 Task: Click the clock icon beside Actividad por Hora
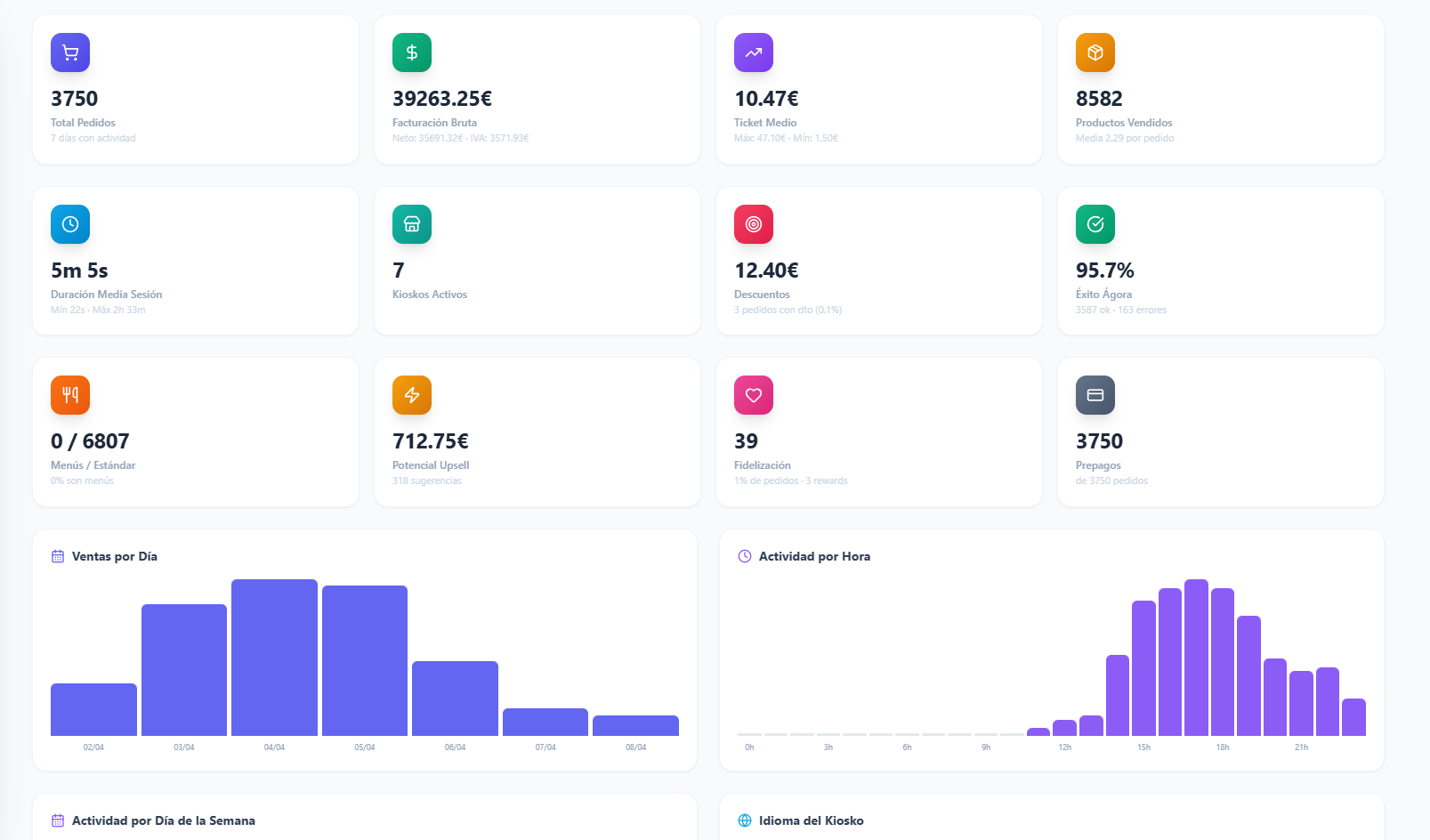(x=743, y=556)
